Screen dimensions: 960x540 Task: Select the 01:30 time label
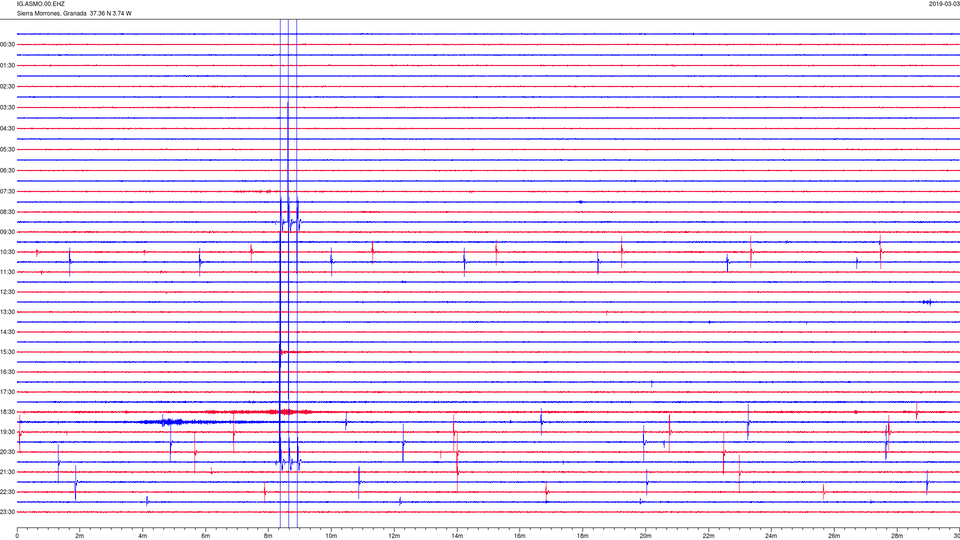(x=7, y=66)
